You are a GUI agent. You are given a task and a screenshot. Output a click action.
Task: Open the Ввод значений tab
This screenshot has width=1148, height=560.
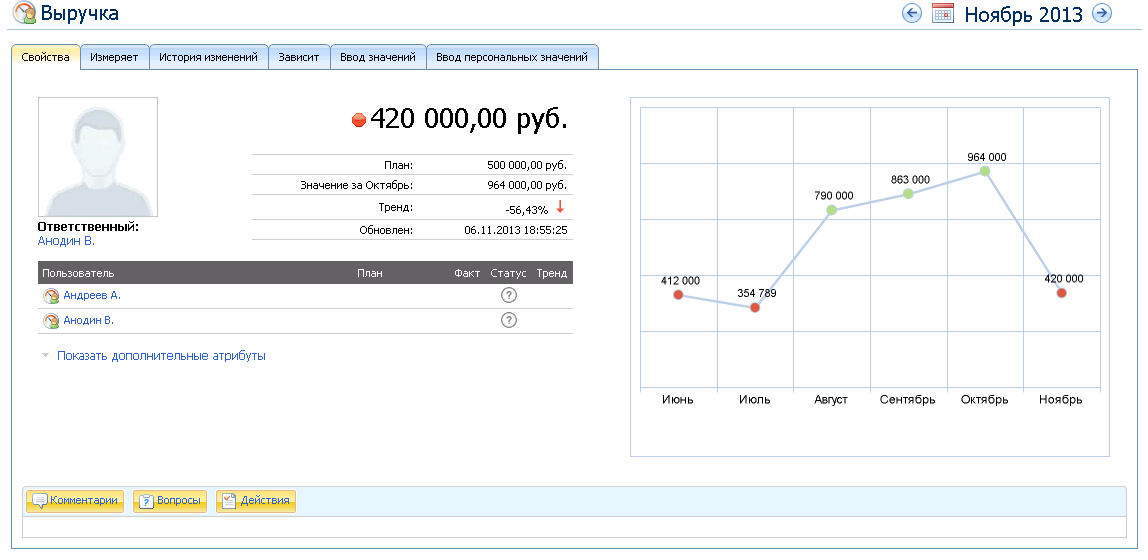(x=377, y=58)
